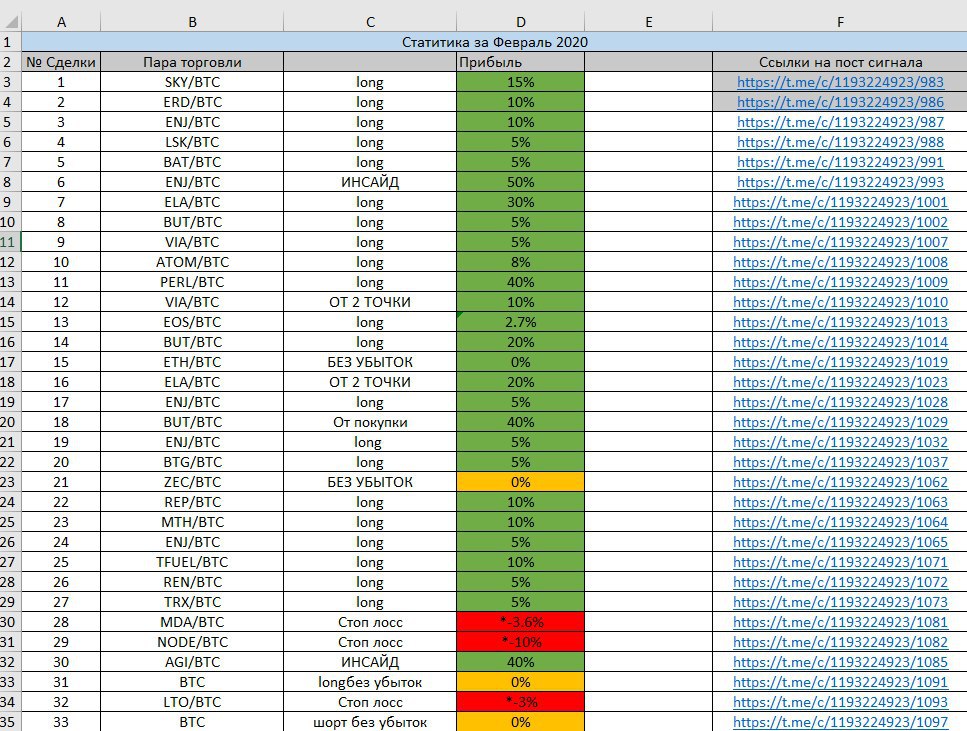Click the Ссылки на пост сигнала header

[840, 62]
